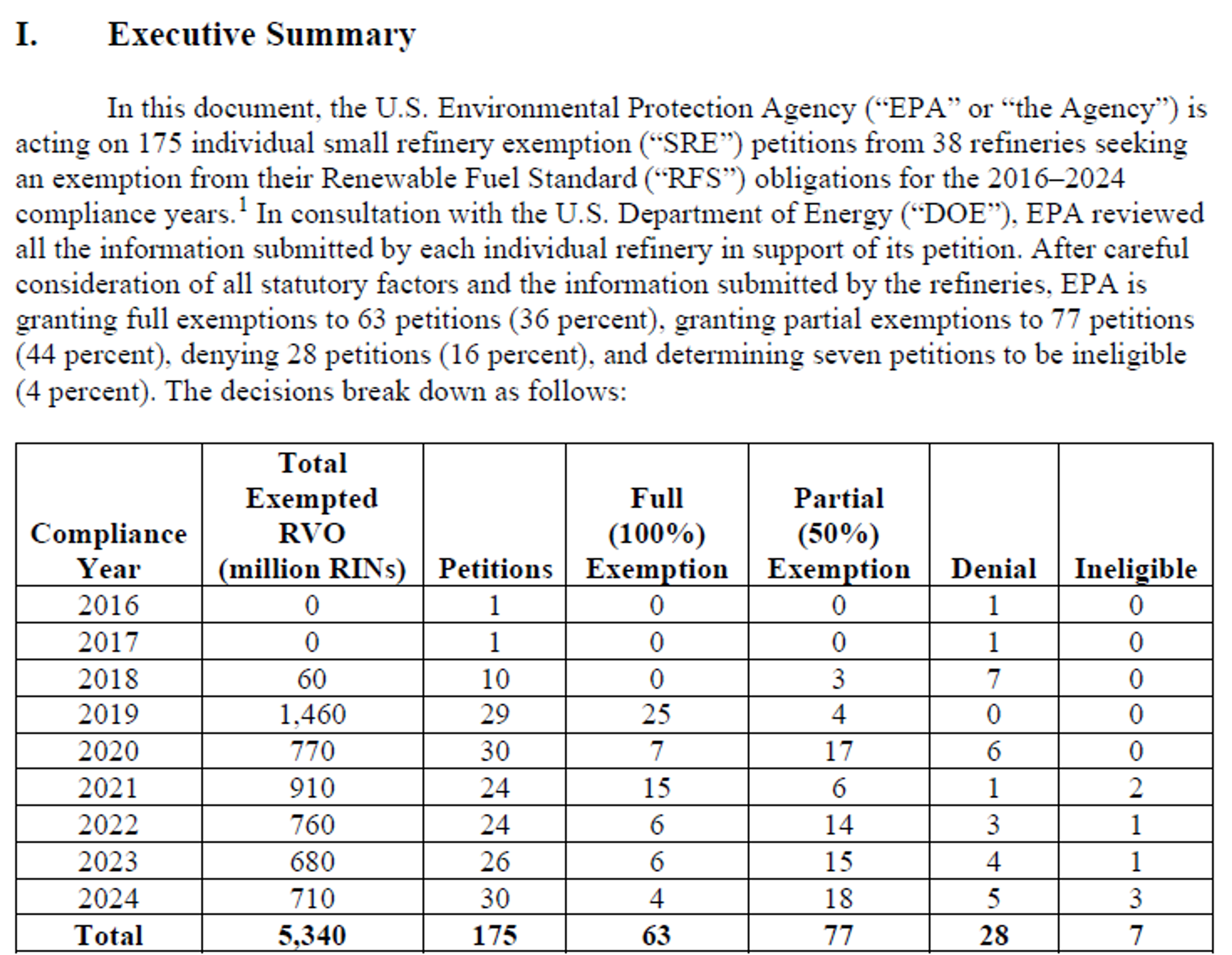Select the 2021 row's 910 value

(312, 788)
